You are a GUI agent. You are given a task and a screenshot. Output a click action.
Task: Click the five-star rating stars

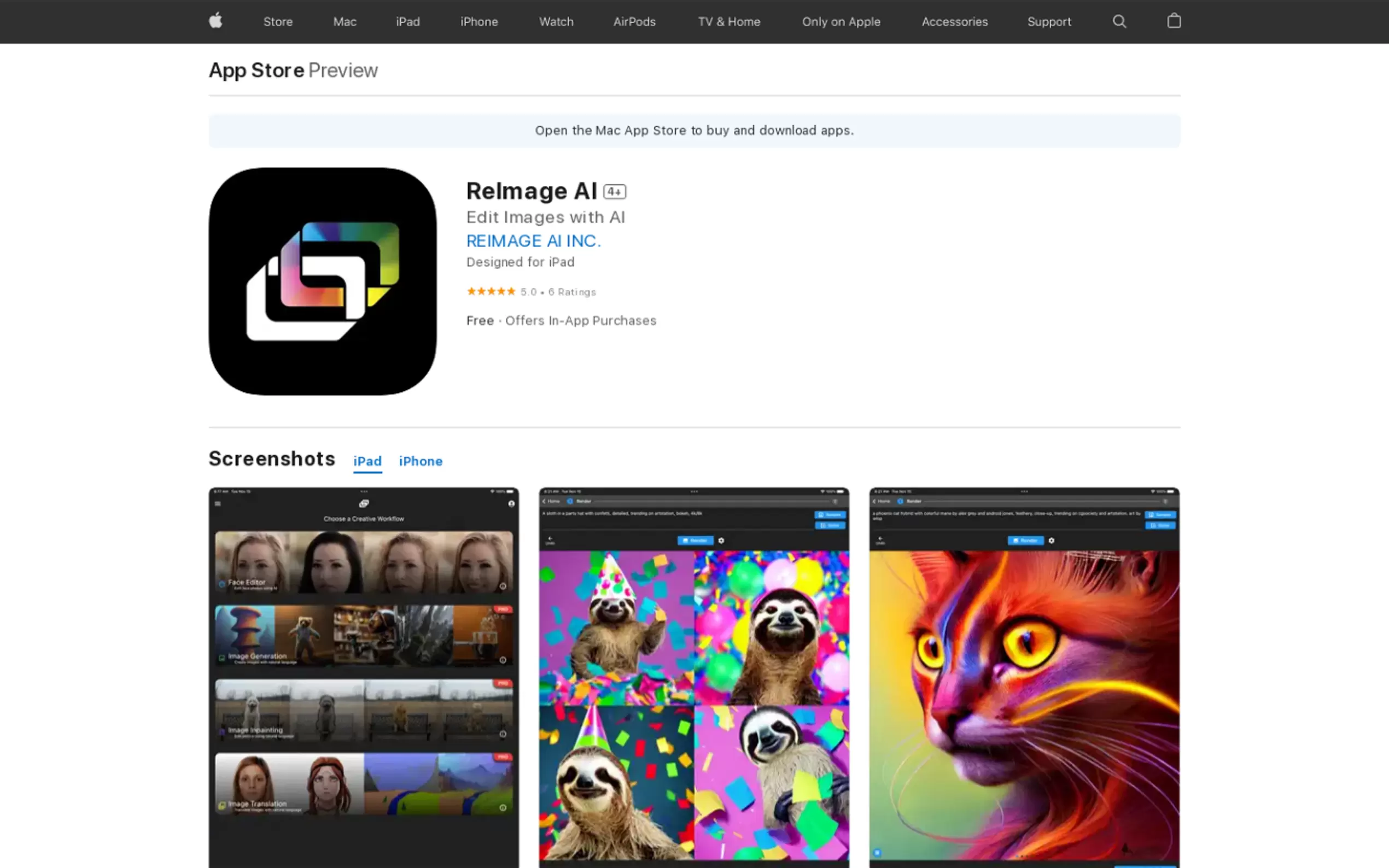coord(491,292)
